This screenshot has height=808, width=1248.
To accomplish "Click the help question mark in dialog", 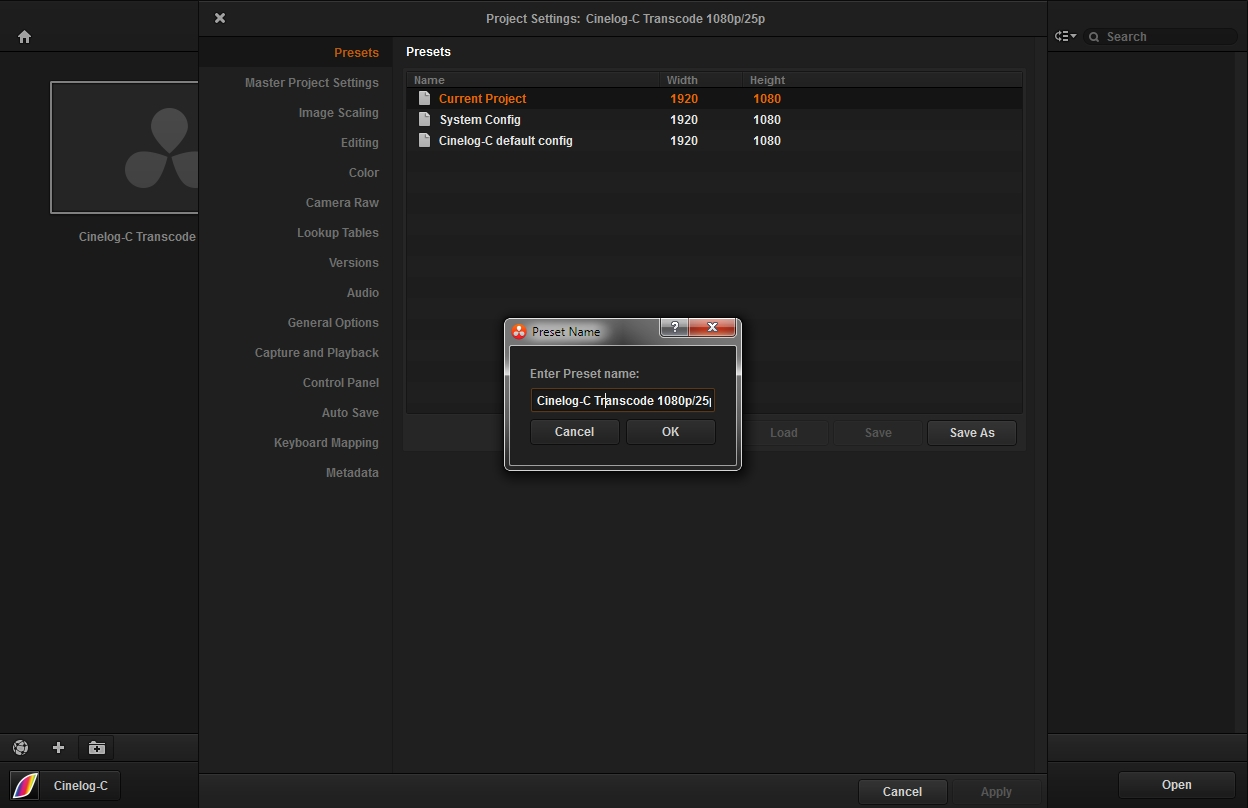I will click(x=674, y=327).
